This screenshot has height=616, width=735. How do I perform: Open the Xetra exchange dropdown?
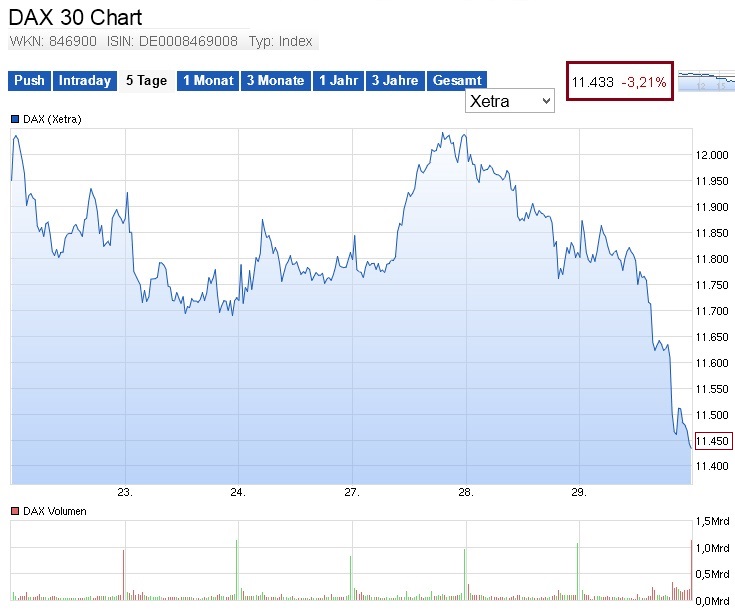[510, 101]
